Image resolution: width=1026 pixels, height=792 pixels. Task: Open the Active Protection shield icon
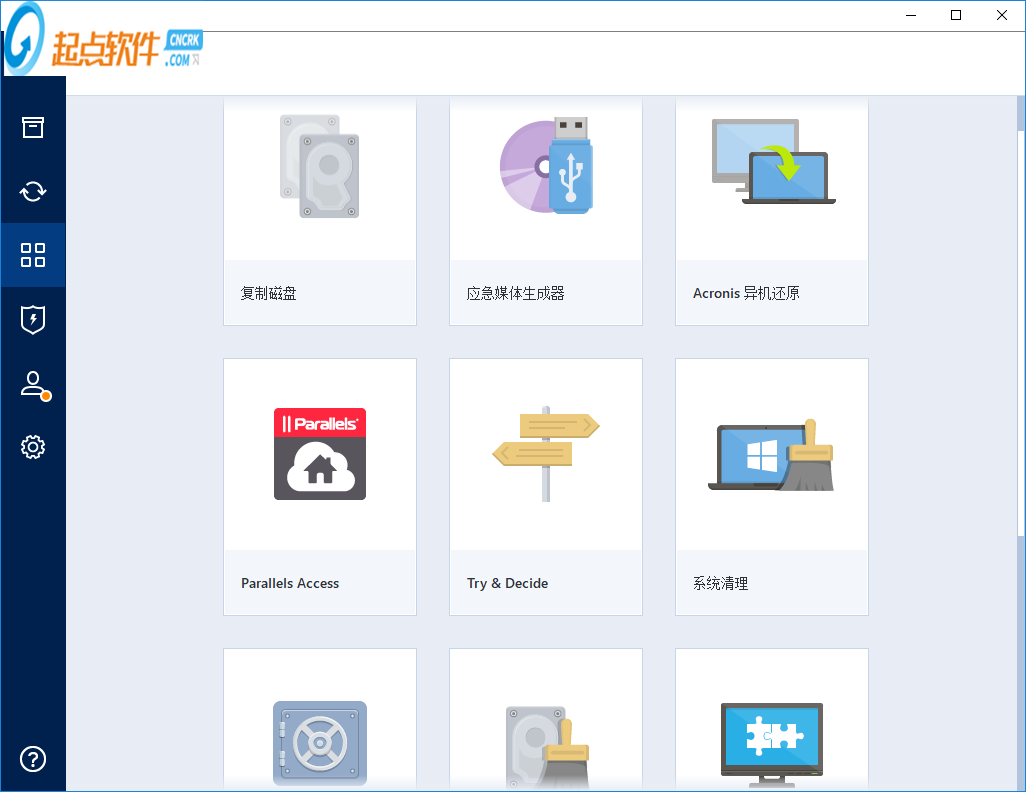(33, 319)
